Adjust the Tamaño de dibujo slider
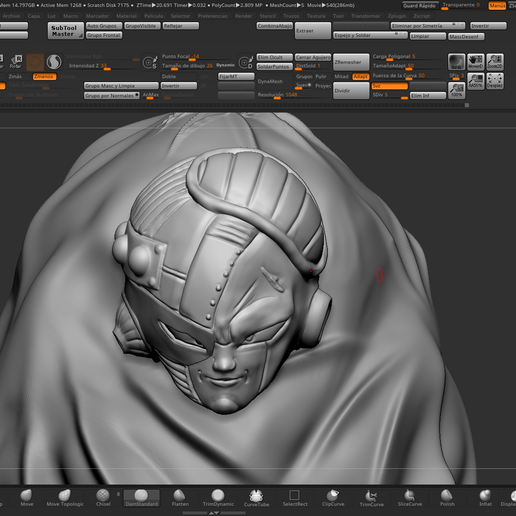This screenshot has height=516, width=516. pos(187,66)
